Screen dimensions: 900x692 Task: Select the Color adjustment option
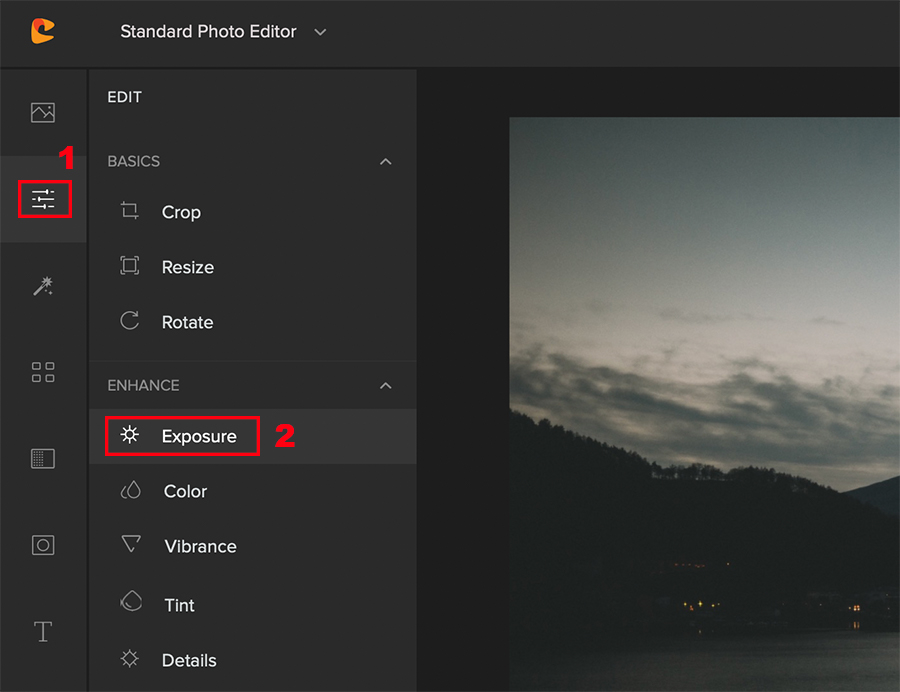(x=185, y=491)
